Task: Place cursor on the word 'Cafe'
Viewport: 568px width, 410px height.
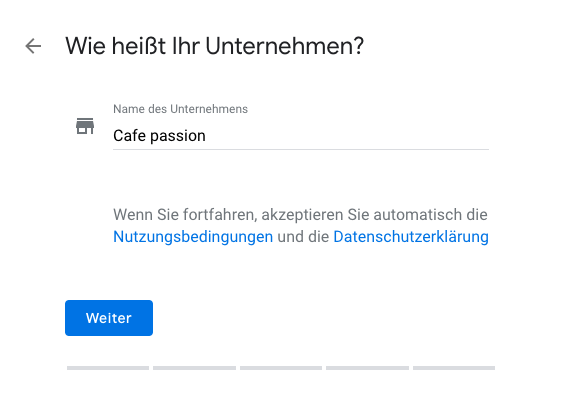Action: 129,136
